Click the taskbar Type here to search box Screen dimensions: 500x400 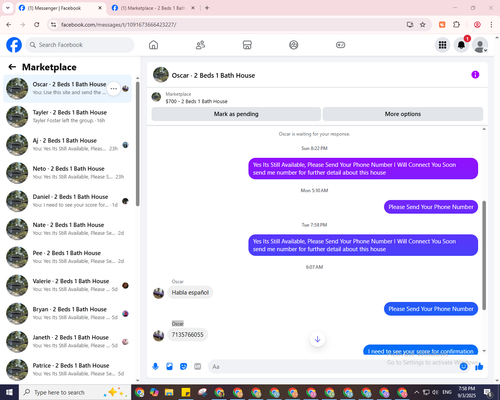coord(75,392)
